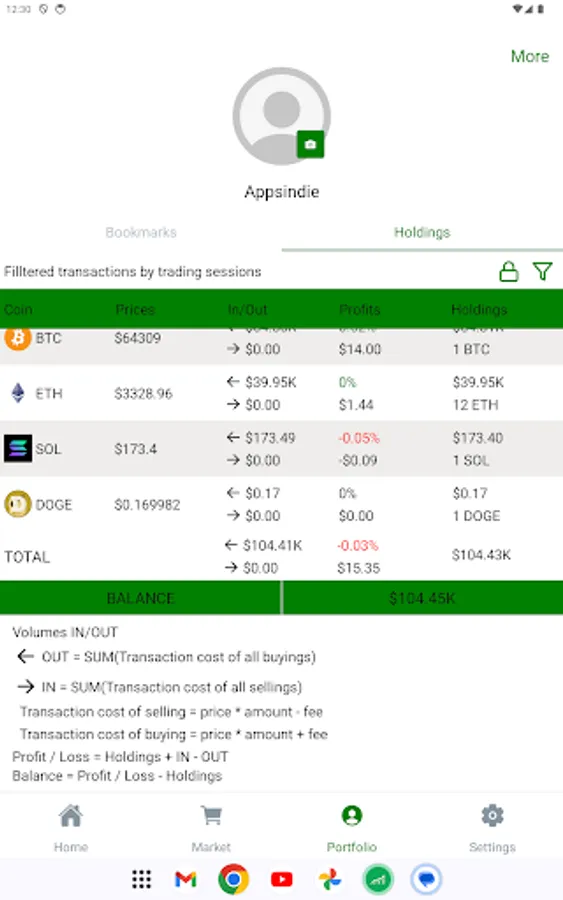Viewport: 563px width, 900px height.
Task: Go to Home in bottom navigation
Action: [x=71, y=816]
